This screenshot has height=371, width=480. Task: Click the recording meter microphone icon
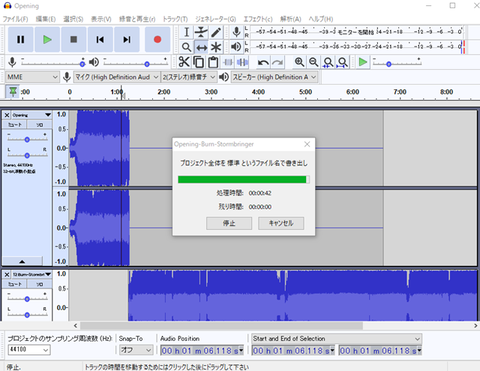236,32
